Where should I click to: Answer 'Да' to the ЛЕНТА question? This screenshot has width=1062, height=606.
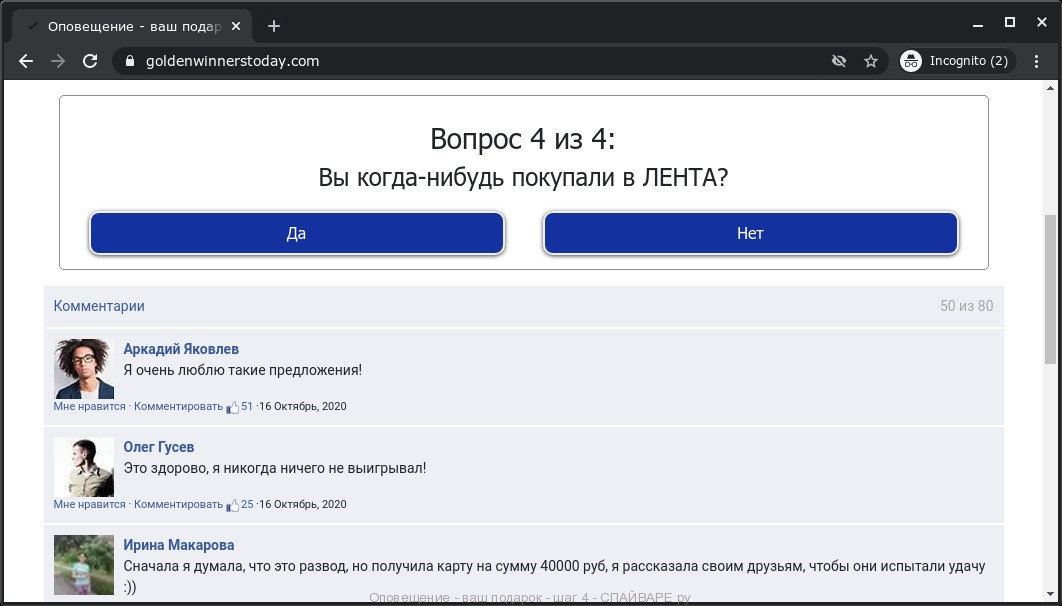297,234
